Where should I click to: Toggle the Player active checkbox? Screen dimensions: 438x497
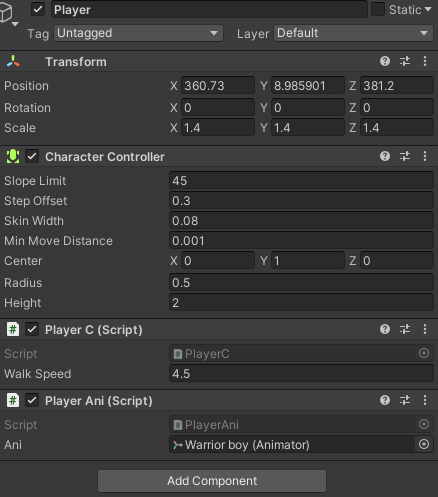pos(38,9)
